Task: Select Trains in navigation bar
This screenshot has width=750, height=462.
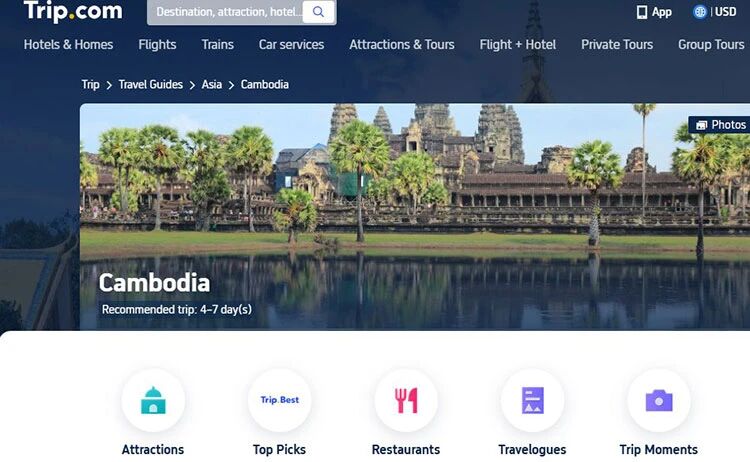Action: pos(218,44)
